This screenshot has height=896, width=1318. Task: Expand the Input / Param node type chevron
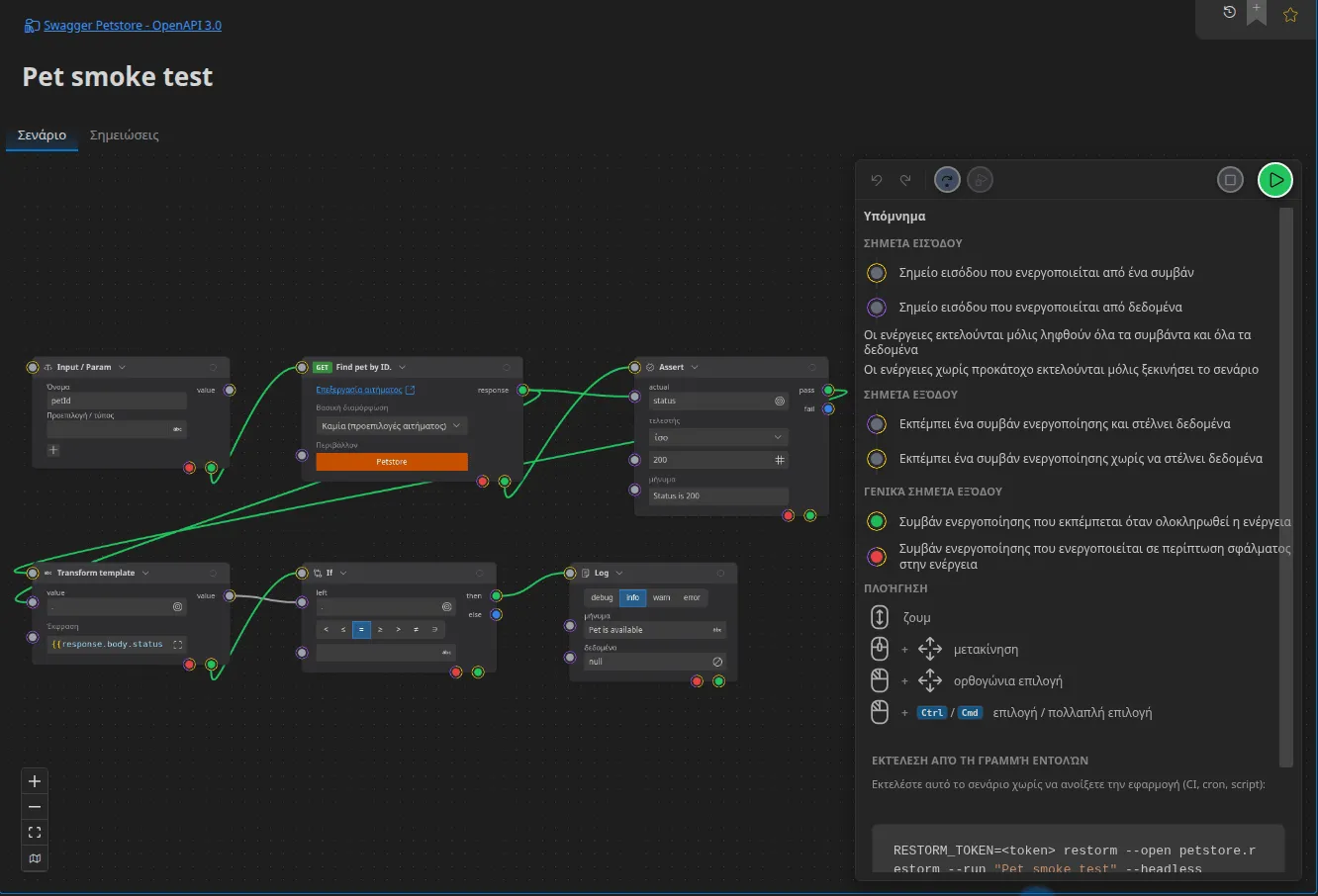[122, 367]
